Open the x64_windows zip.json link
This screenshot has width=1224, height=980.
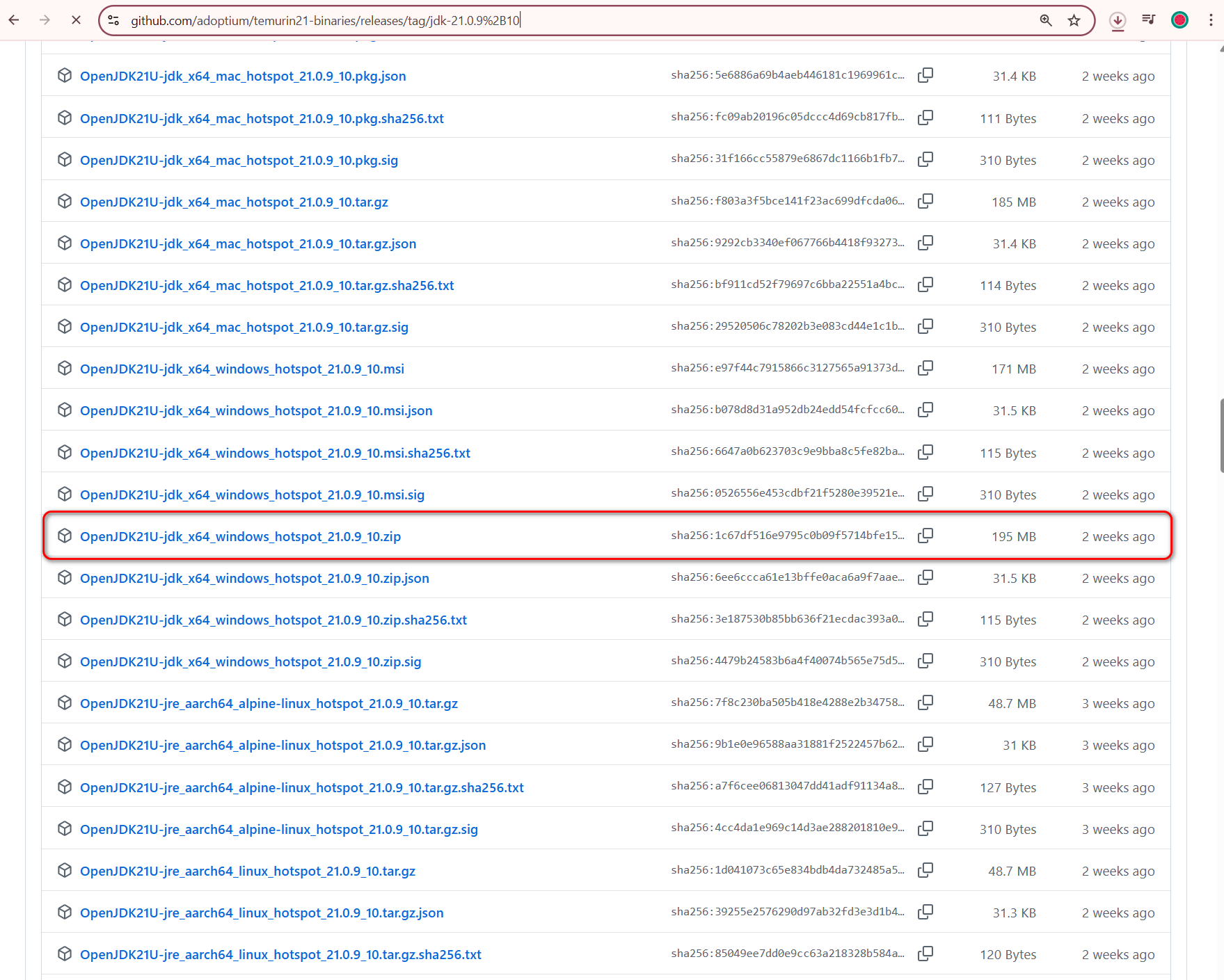(255, 579)
